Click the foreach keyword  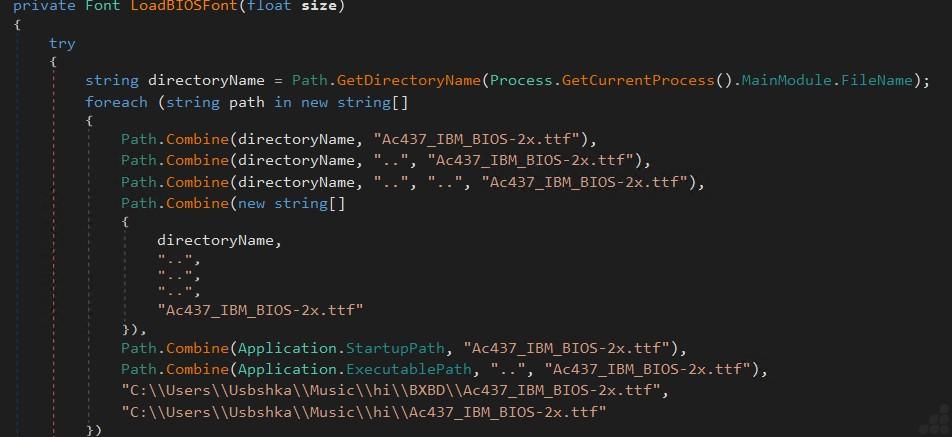pyautogui.click(x=116, y=102)
